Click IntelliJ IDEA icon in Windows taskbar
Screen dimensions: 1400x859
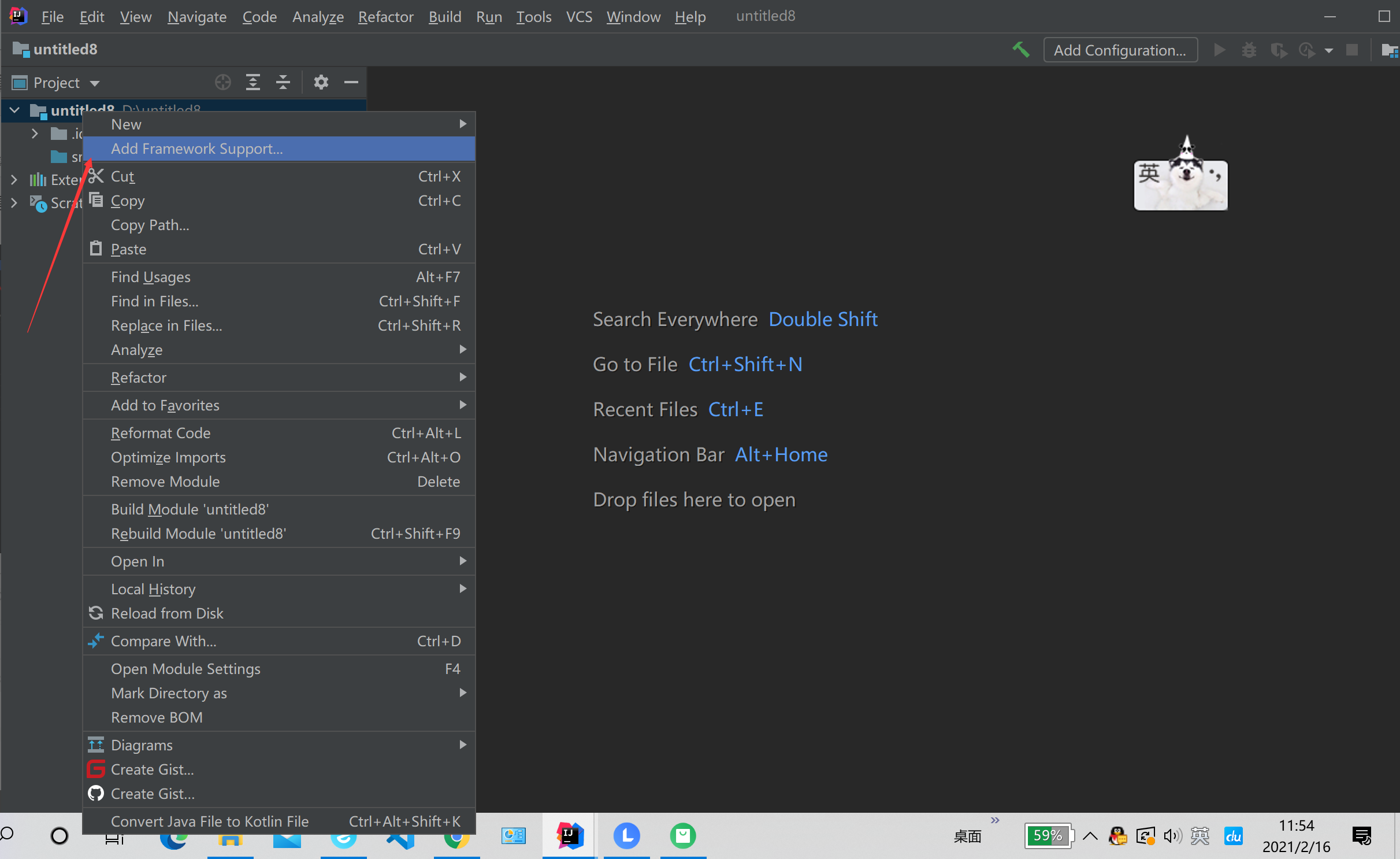pos(570,836)
